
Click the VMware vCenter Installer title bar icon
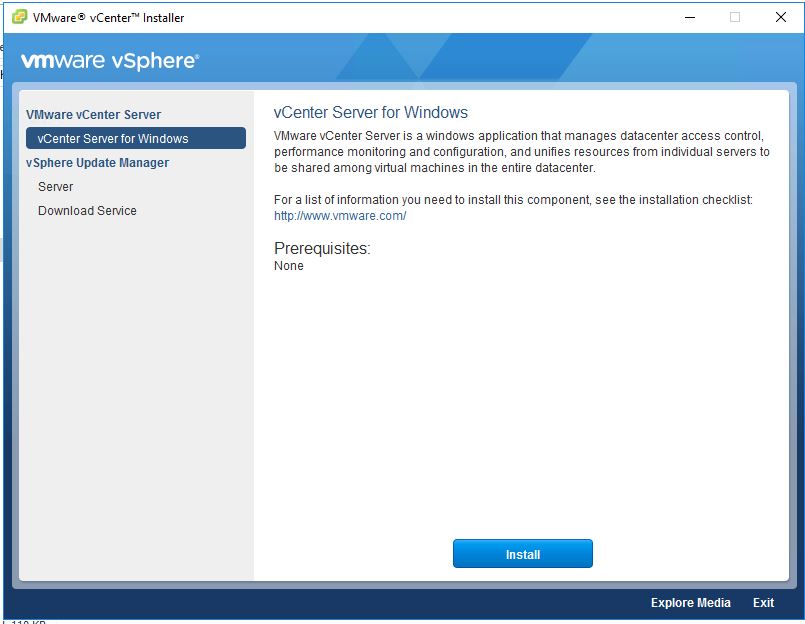coord(19,17)
